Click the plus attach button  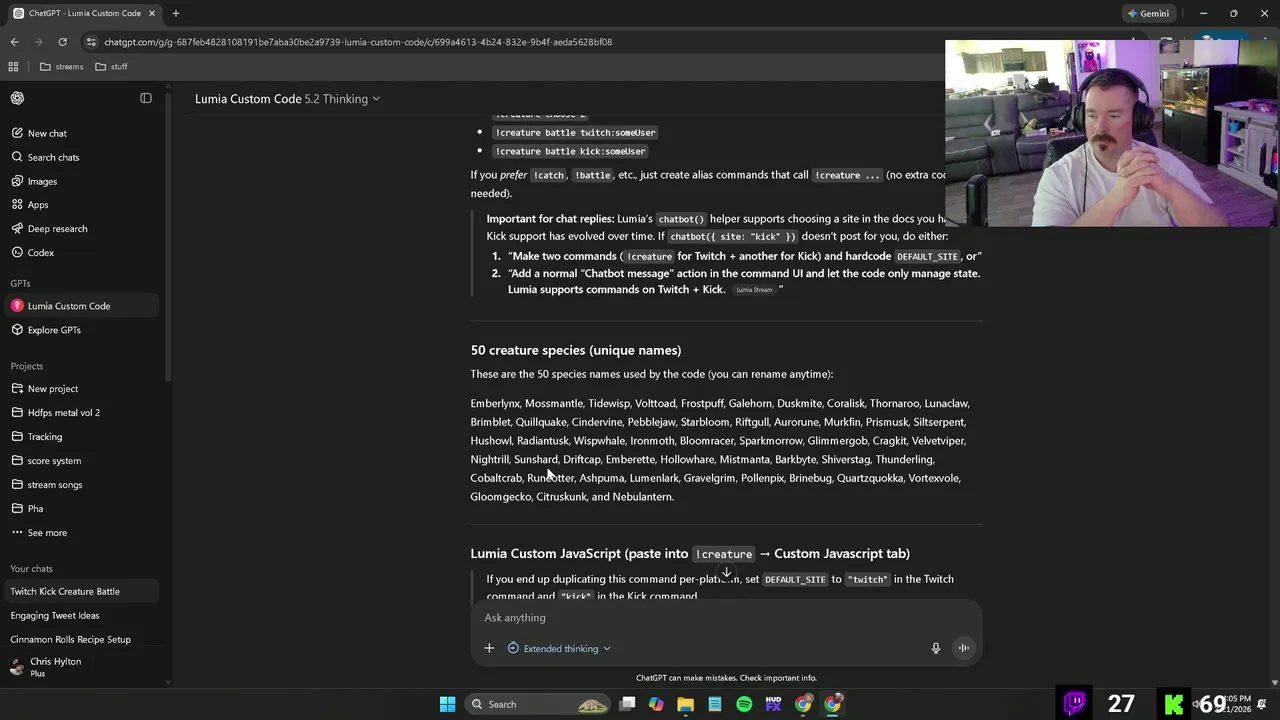pos(489,648)
